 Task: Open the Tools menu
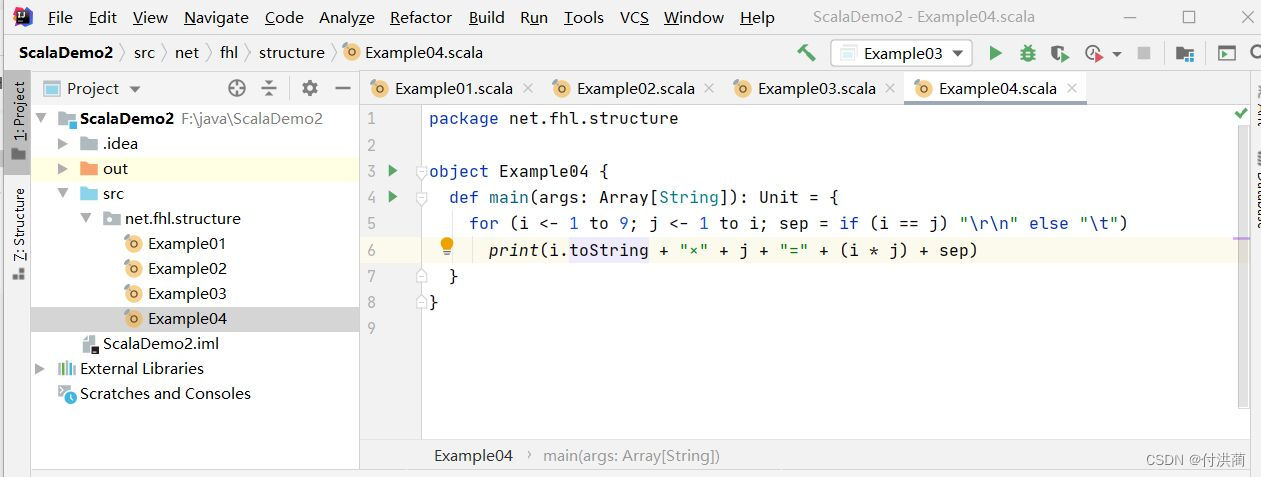coord(583,17)
